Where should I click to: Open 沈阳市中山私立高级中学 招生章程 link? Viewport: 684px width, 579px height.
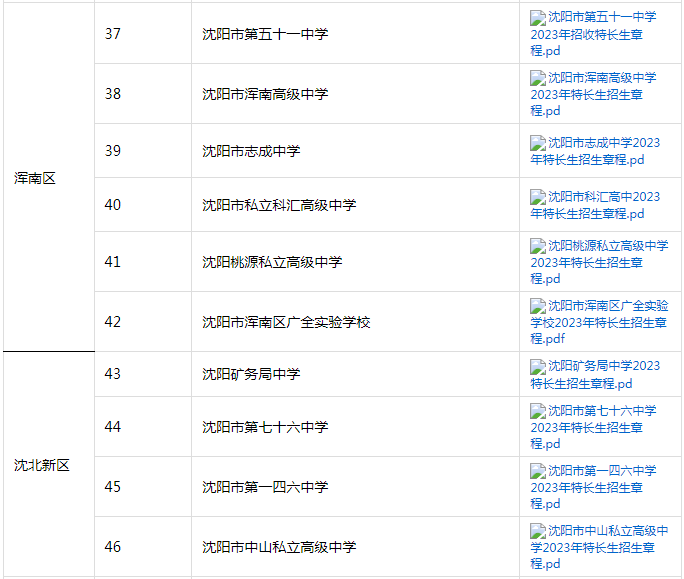pos(599,547)
